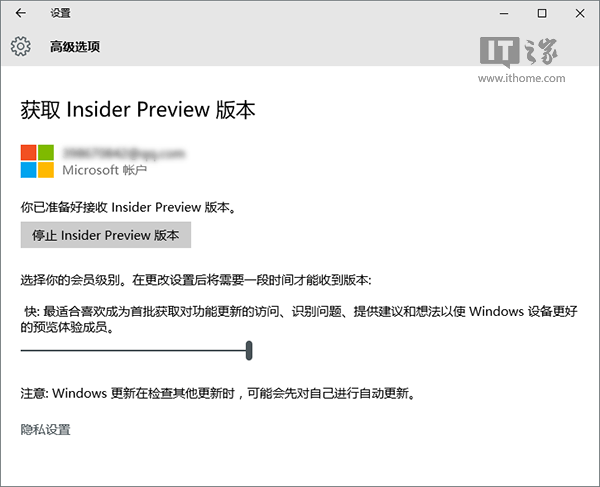Click the 获取 Insider Preview 版本 heading

[x=138, y=110]
